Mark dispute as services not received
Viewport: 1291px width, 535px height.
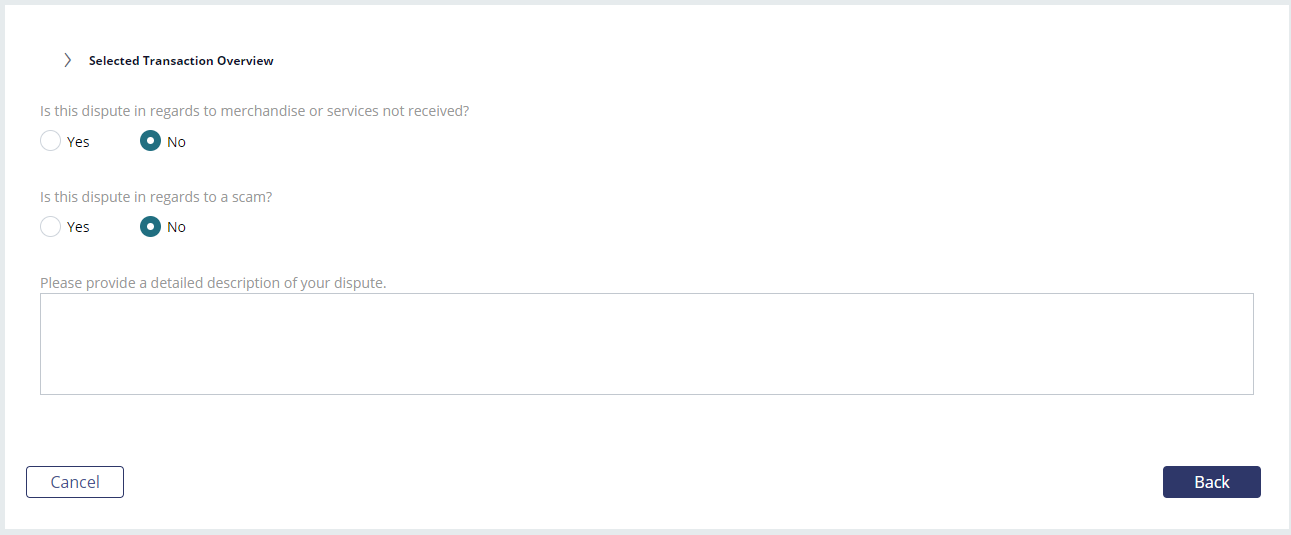[x=50, y=141]
